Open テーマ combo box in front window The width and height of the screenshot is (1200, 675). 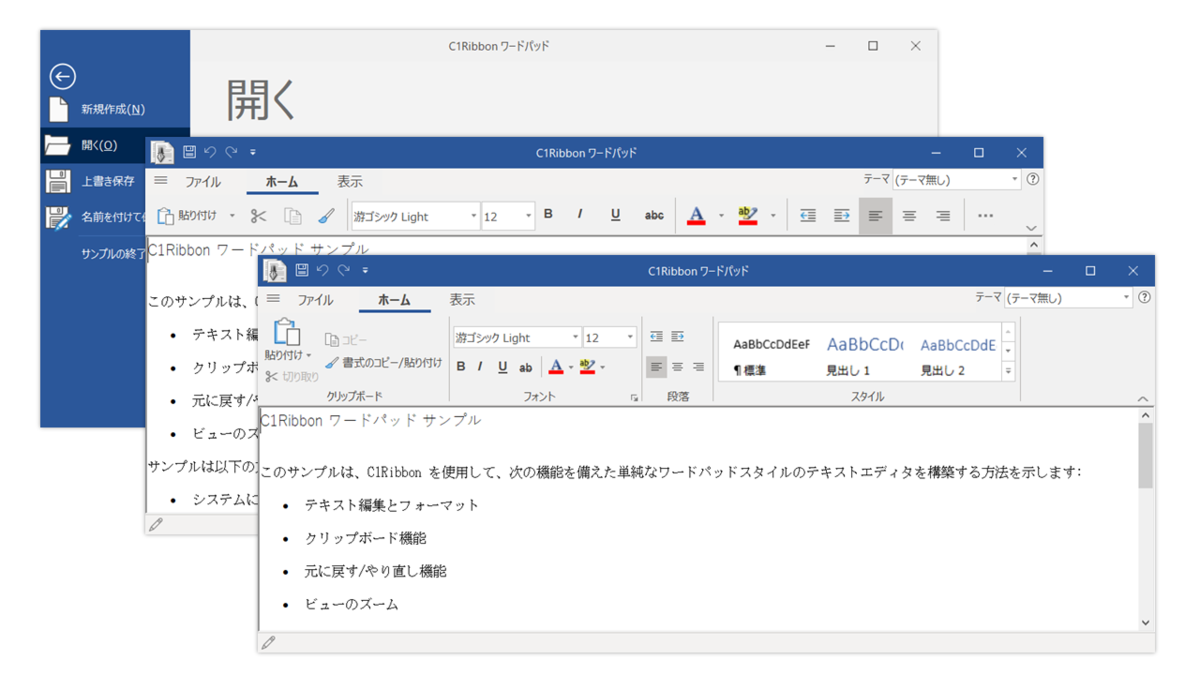(x=1068, y=298)
